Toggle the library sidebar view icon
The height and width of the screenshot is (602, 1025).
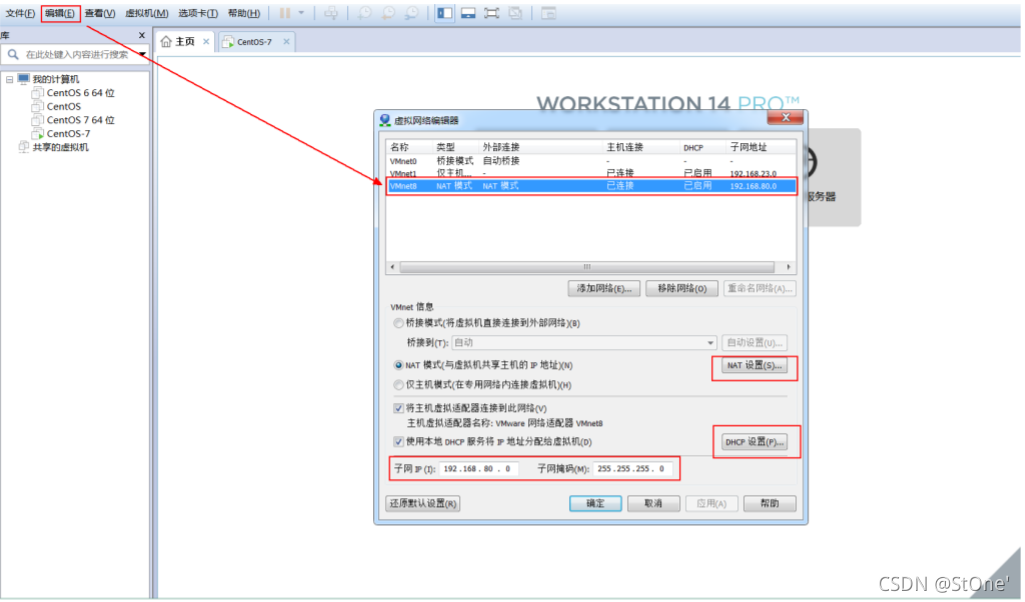click(x=445, y=13)
